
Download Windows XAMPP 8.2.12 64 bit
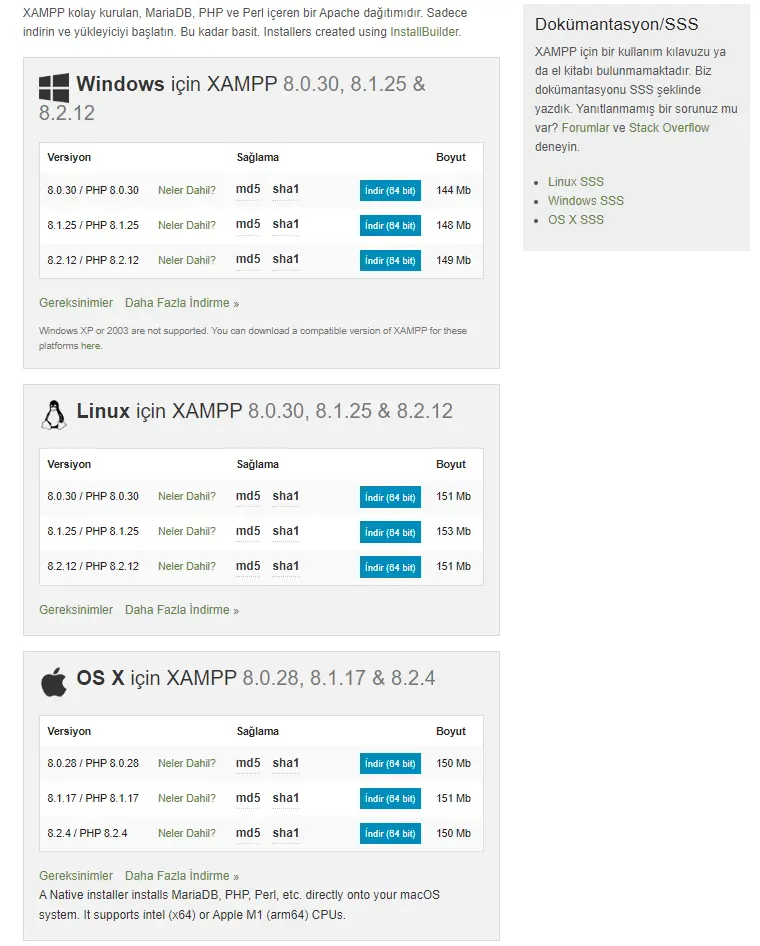click(x=390, y=261)
